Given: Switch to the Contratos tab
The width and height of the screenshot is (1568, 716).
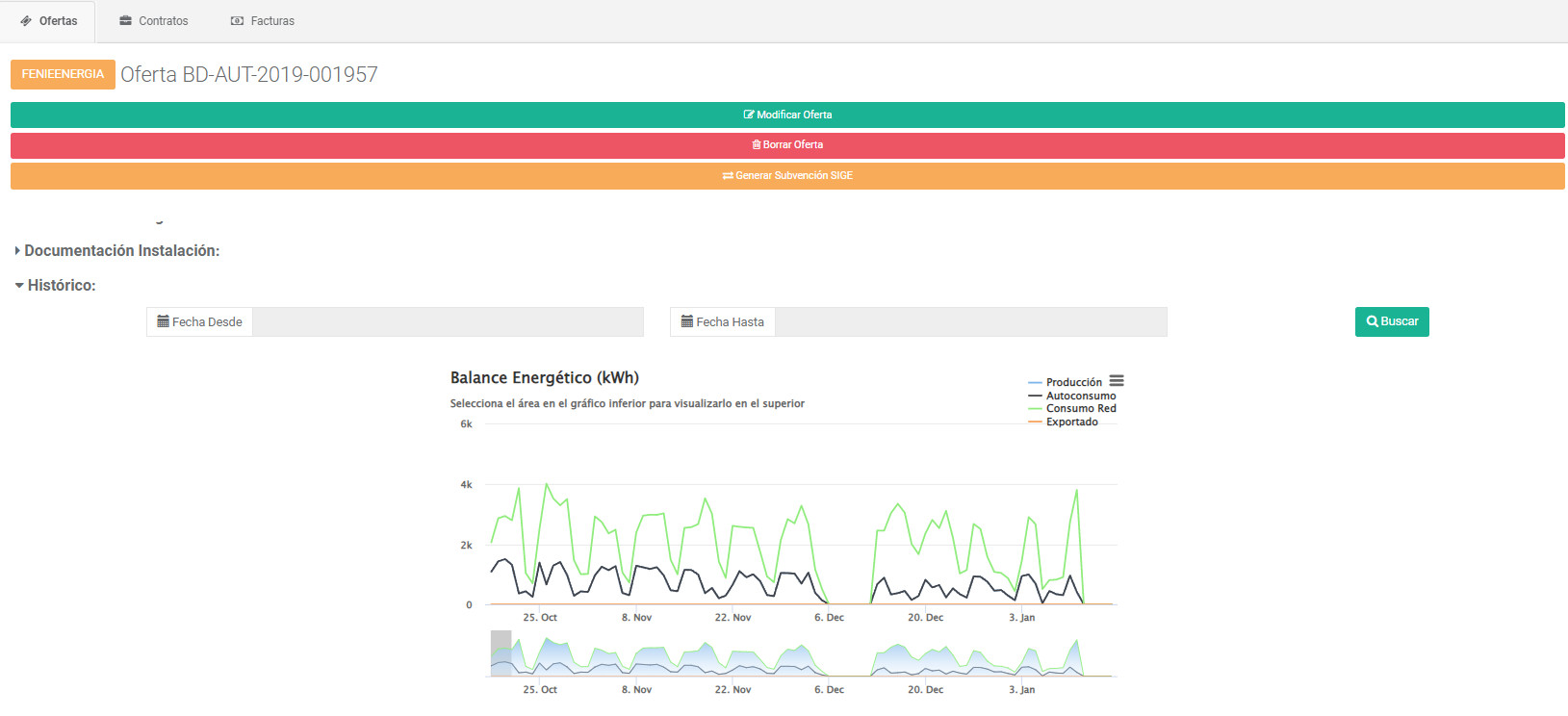Looking at the screenshot, I should [154, 21].
